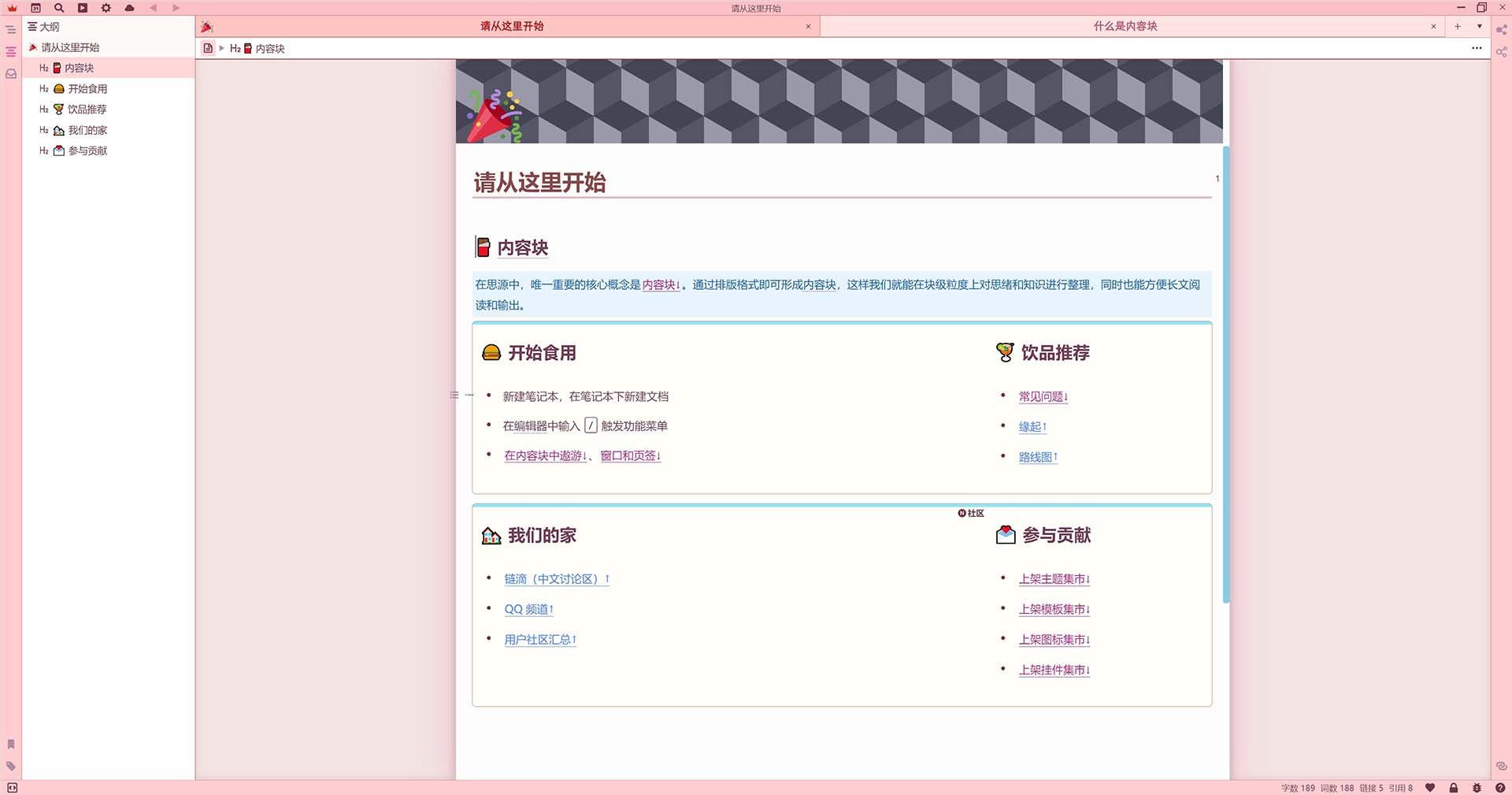This screenshot has height=795, width=1512.
Task: Open help via the question mark icon
Action: [1501, 787]
